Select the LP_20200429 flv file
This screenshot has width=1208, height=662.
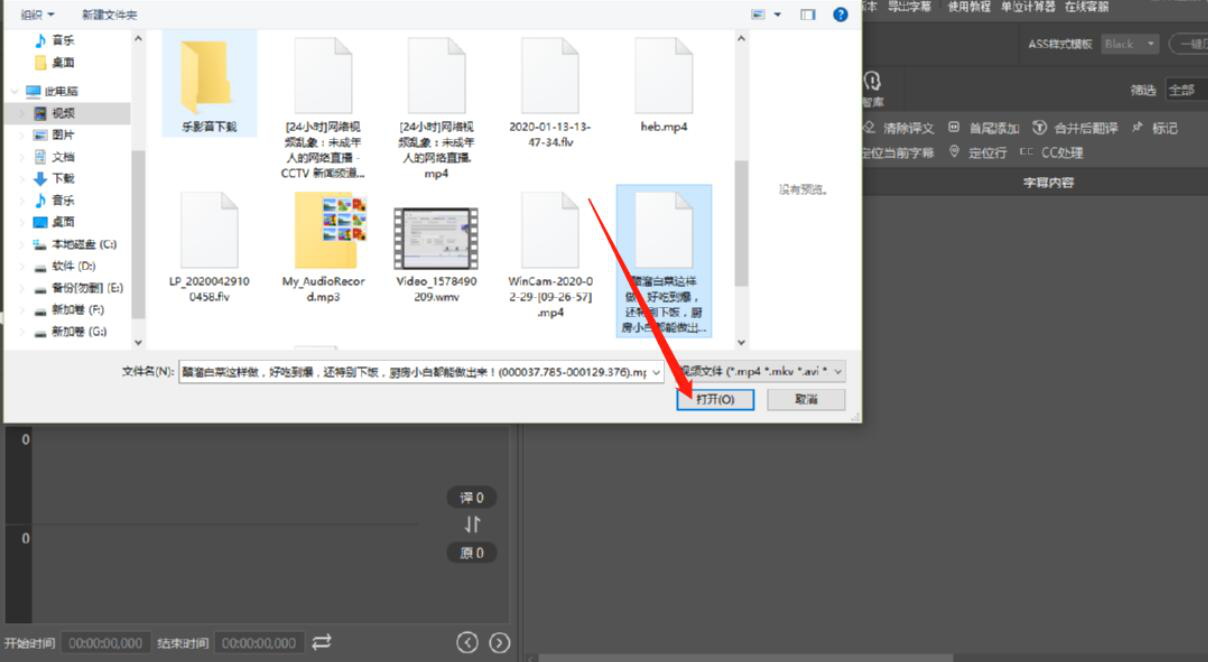pyautogui.click(x=209, y=247)
